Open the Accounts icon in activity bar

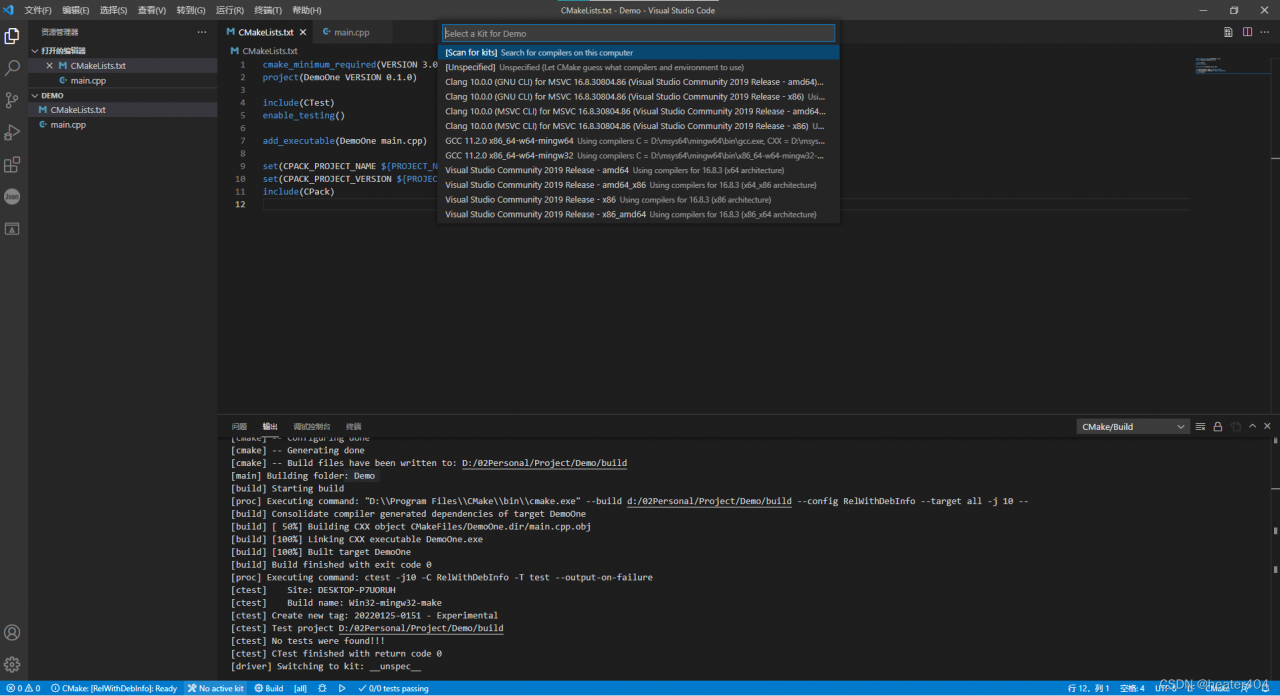click(12, 633)
